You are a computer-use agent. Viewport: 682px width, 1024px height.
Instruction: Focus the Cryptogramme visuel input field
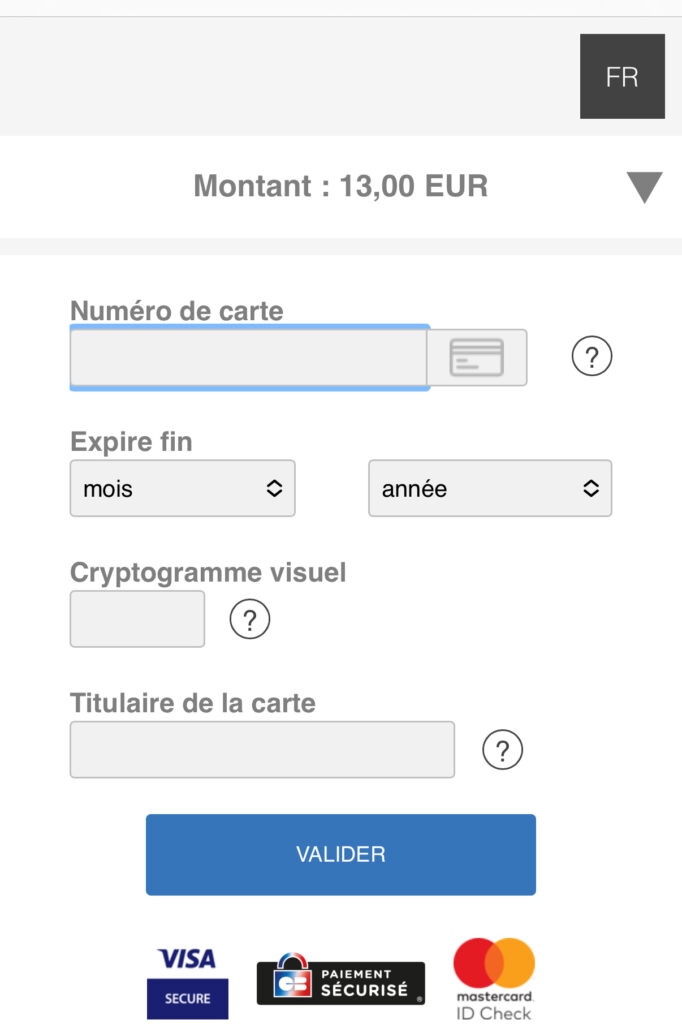tap(137, 619)
